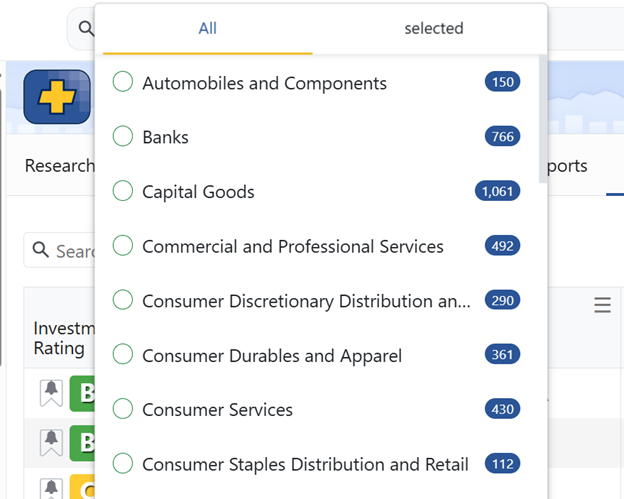The width and height of the screenshot is (624, 499).
Task: Click the 766 count badge next to Banks
Action: point(502,137)
